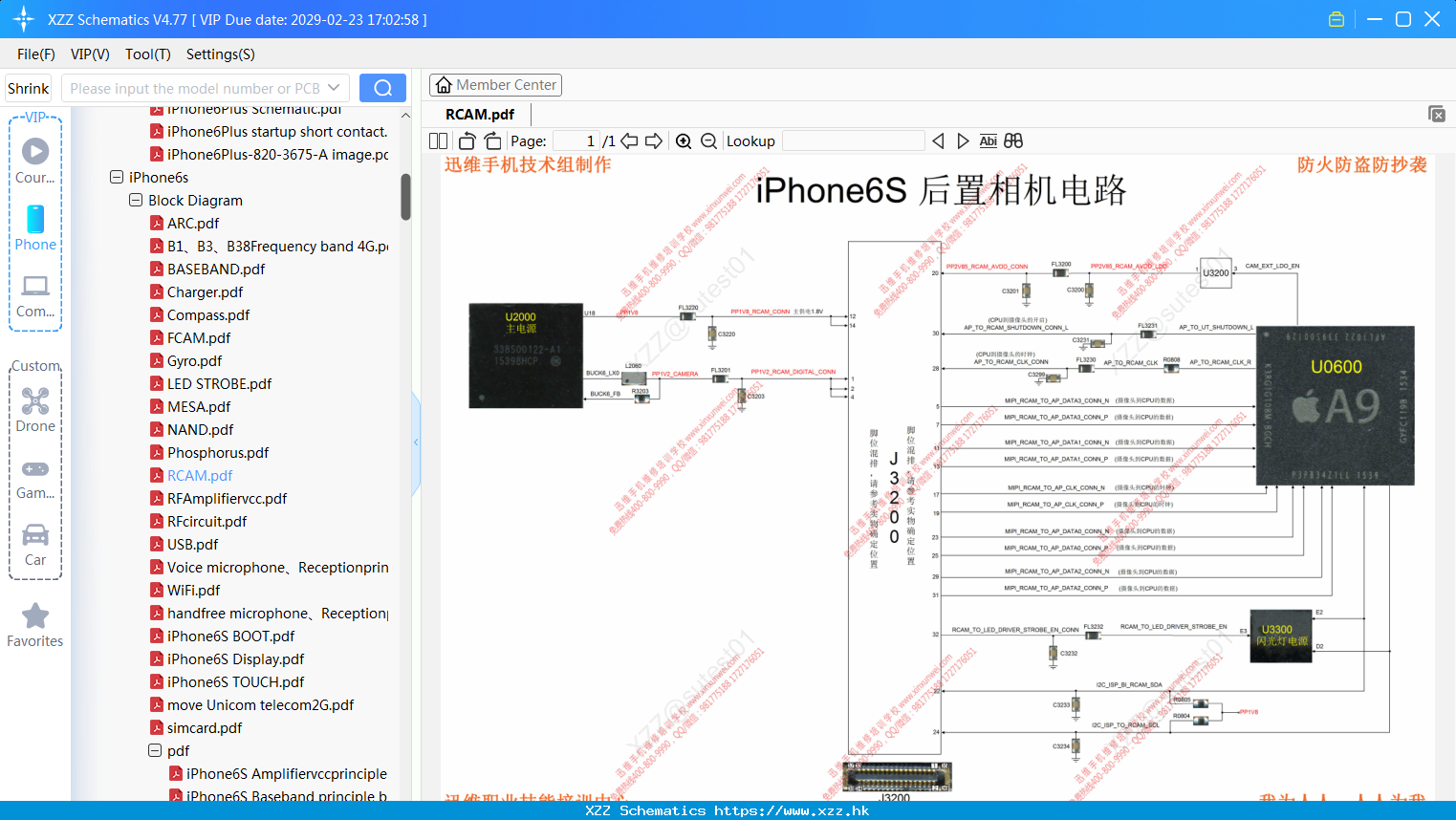Click the page number field
Viewport: 1456px width, 820px height.
coord(576,140)
